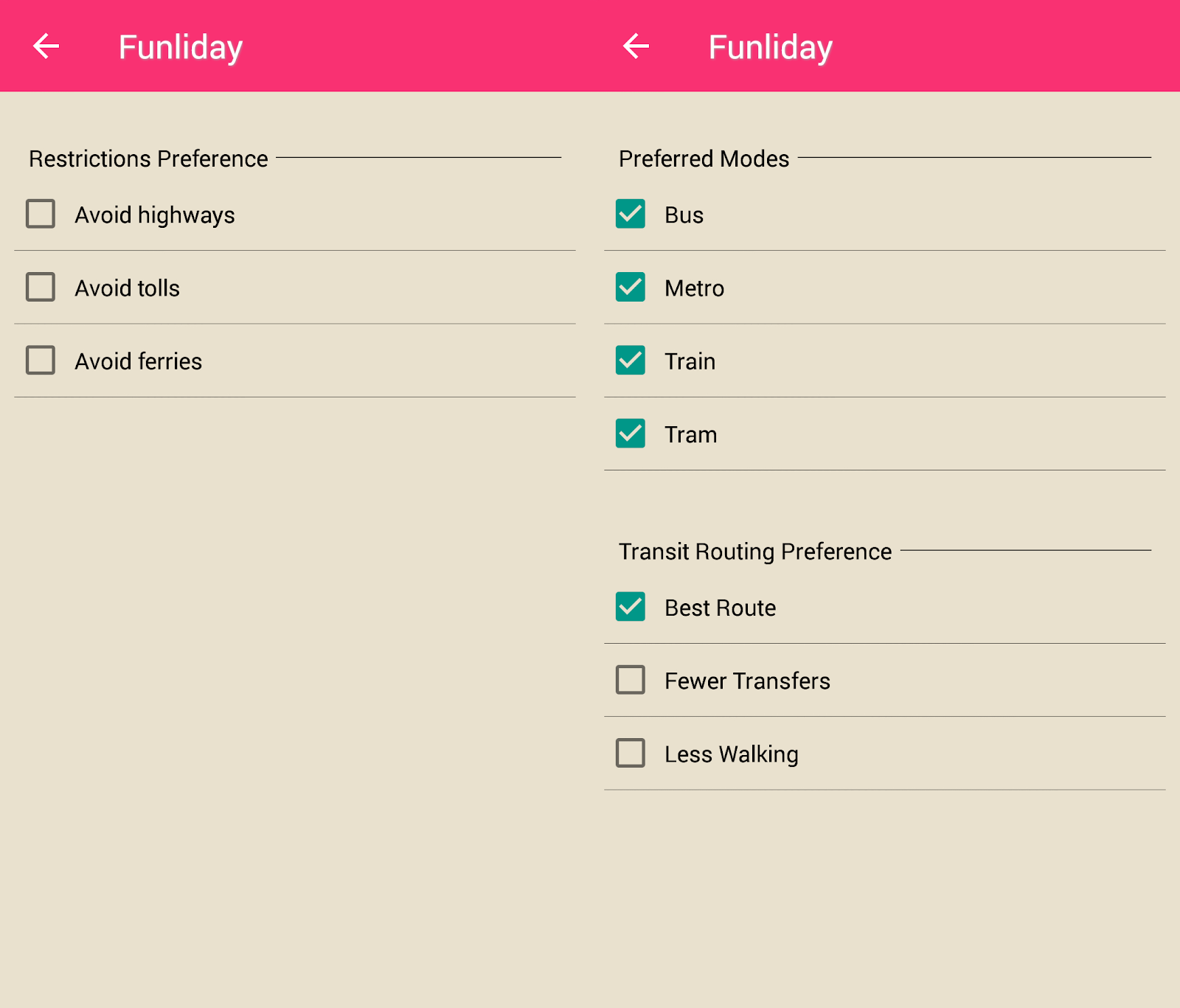Click the Best Route label text

click(720, 608)
